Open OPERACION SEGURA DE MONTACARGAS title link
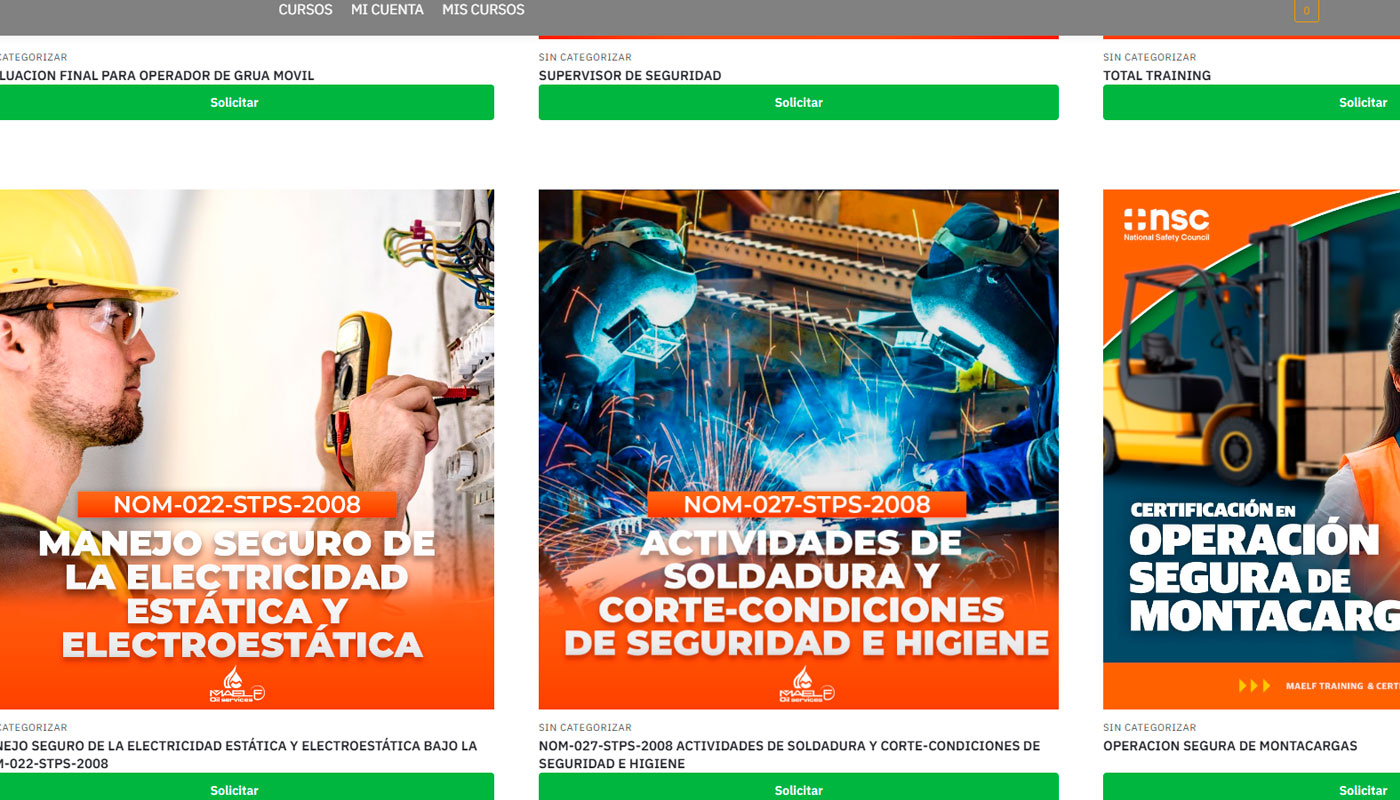Screen dimensions: 1400x800 point(1230,746)
